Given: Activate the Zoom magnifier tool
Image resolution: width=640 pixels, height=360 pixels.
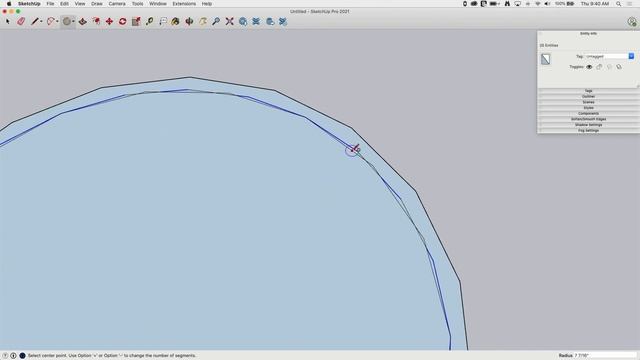Looking at the screenshot, I should pos(216,21).
